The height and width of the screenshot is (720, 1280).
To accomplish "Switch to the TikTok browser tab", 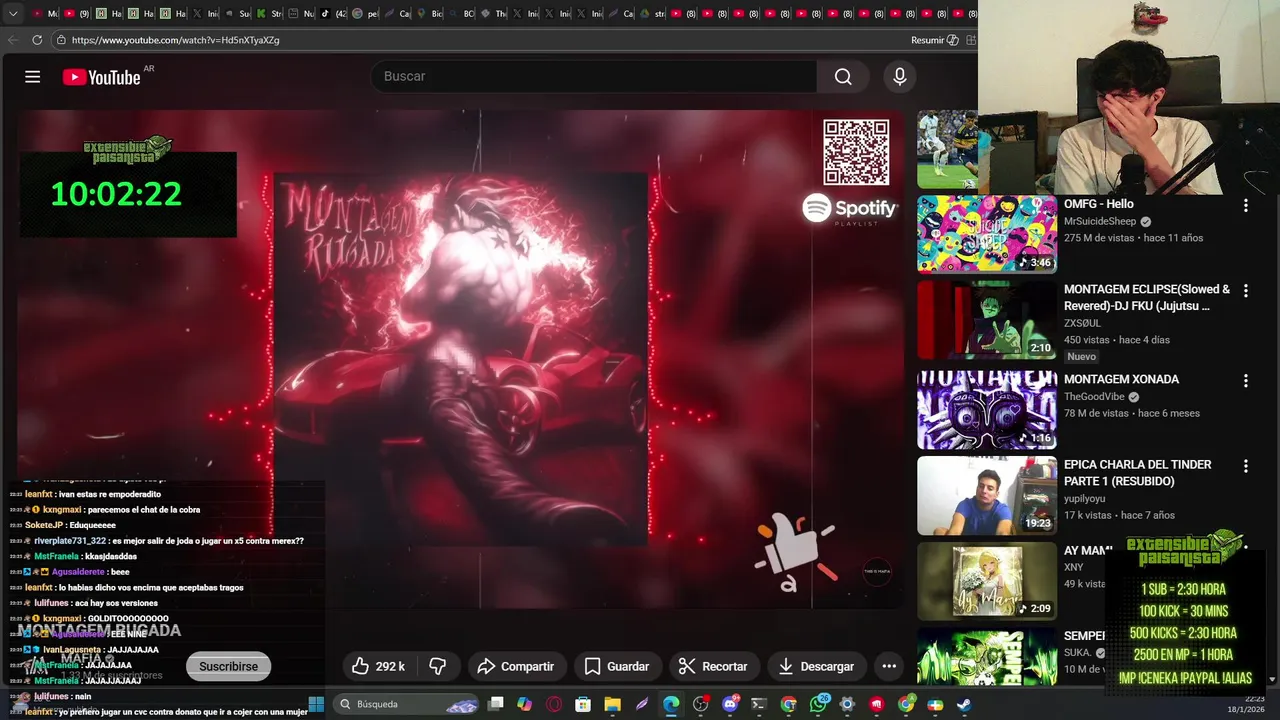I will click(335, 13).
